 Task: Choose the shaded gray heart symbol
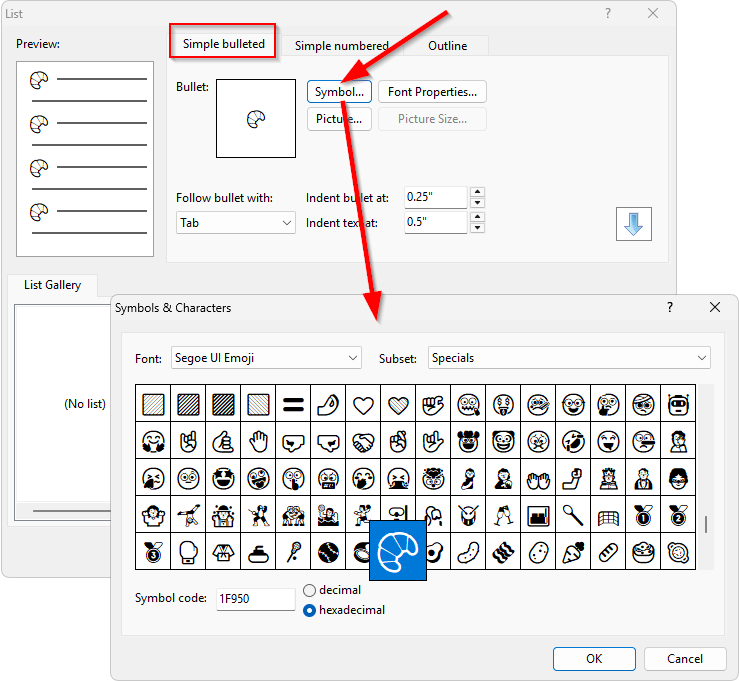click(398, 404)
